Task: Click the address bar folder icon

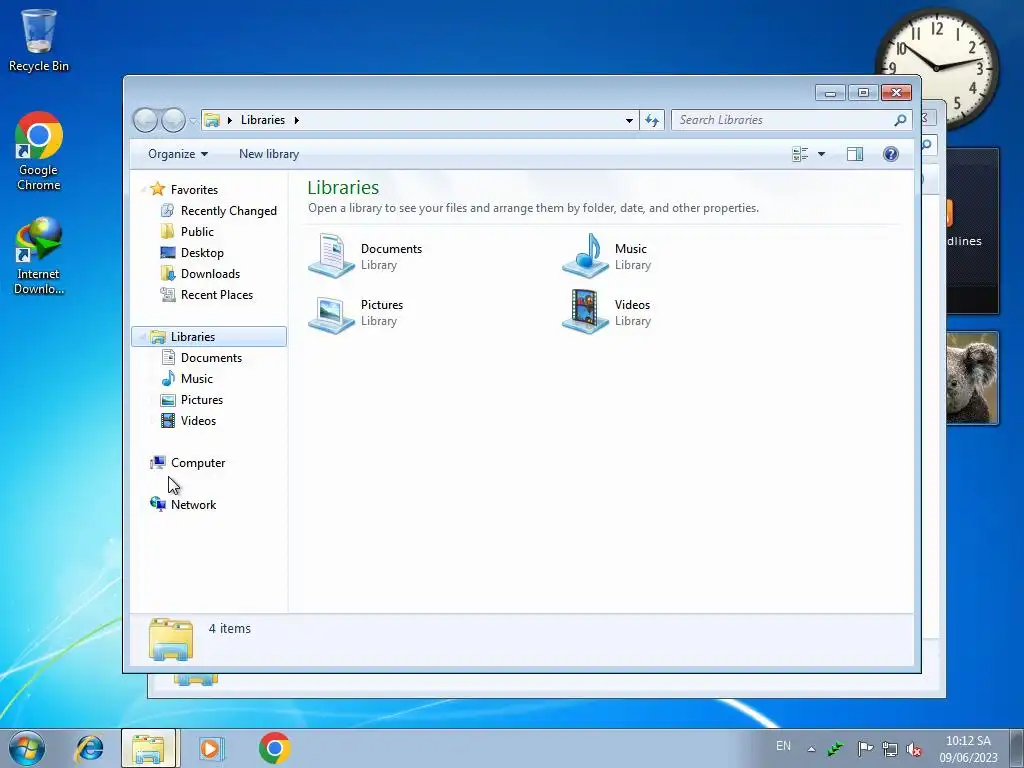Action: pyautogui.click(x=212, y=120)
